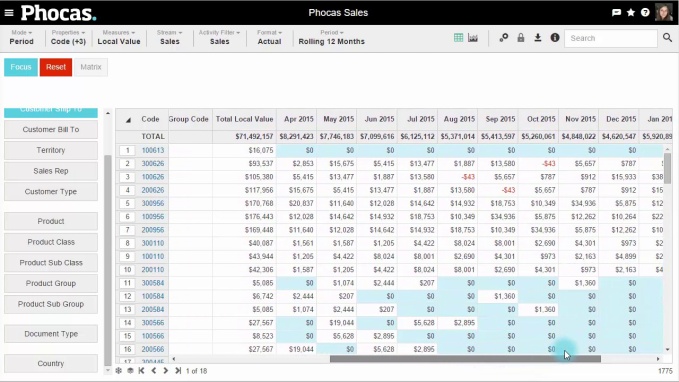The image size is (679, 382).
Task: Open the Activity Filter dropdown
Action: point(219,37)
